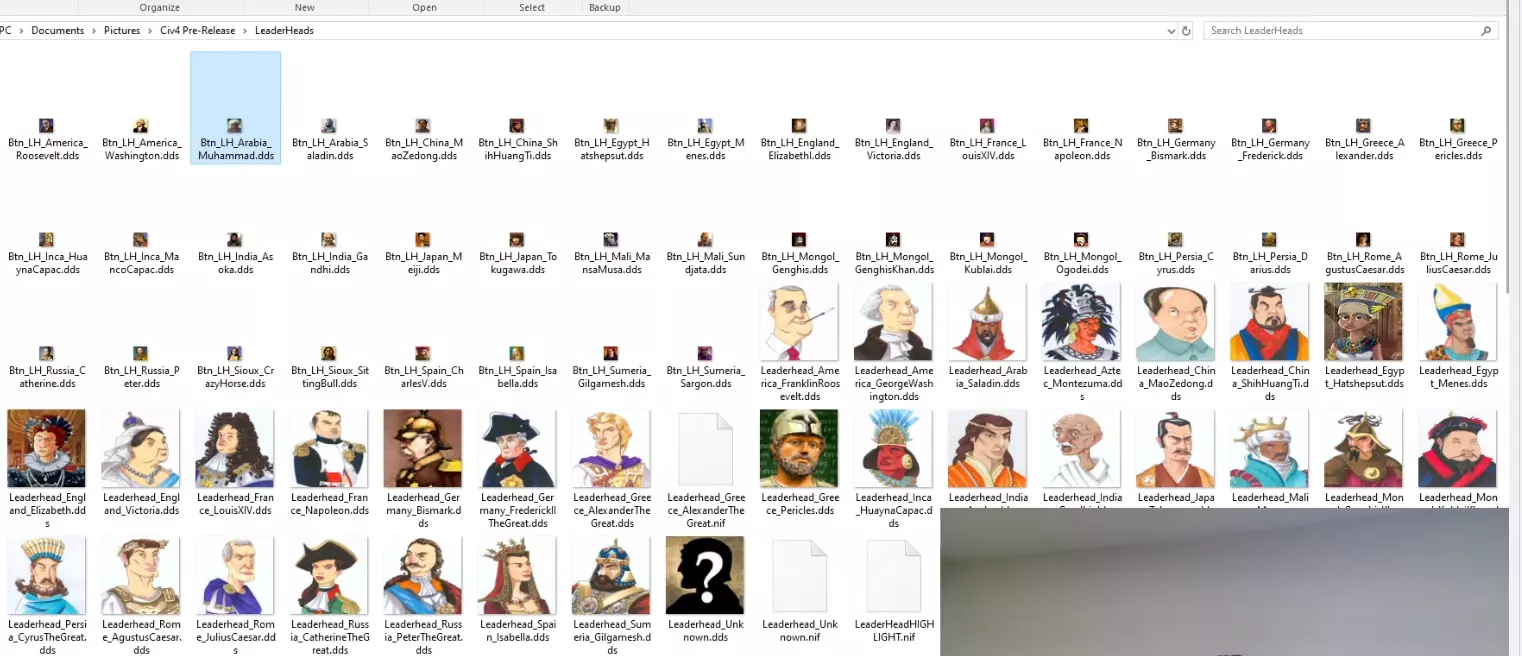
Task: Select Leaderhead_Sumeria_Gilgamesh.dds thumbnail
Action: (x=611, y=576)
